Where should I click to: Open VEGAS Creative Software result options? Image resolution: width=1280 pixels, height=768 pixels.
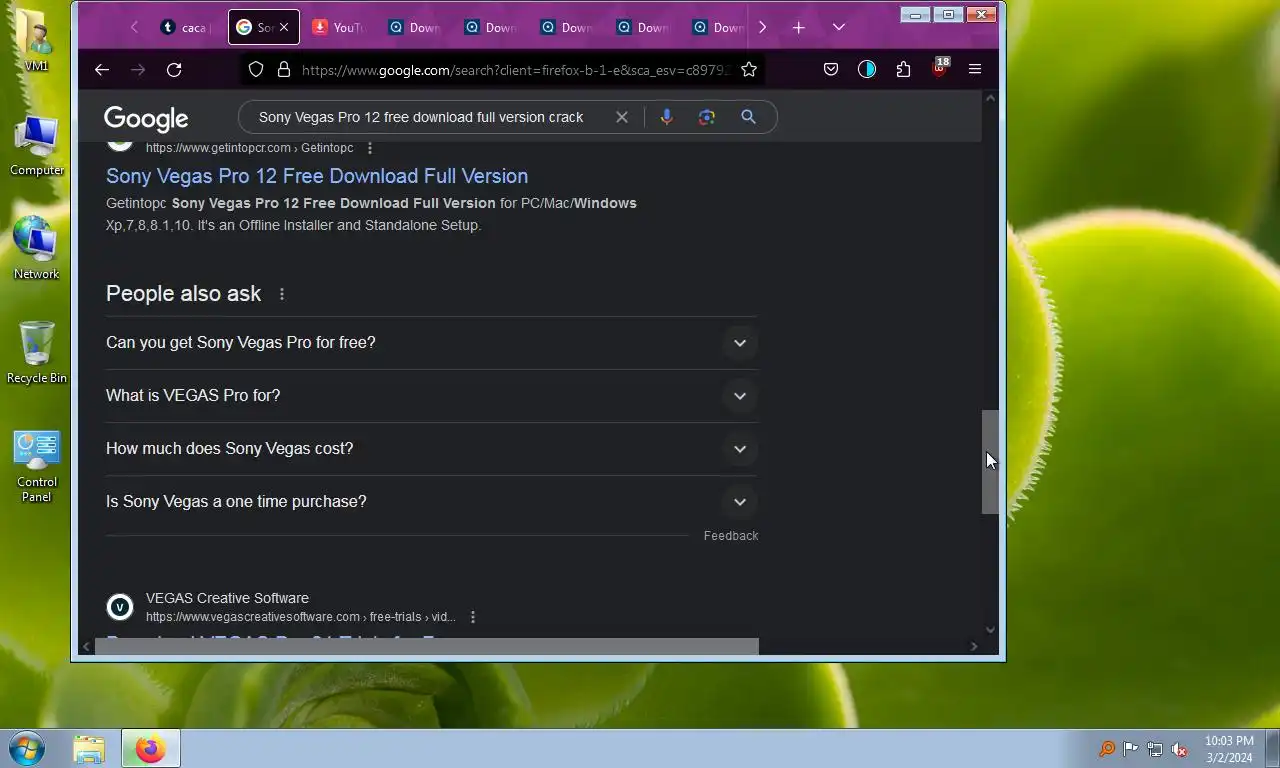pyautogui.click(x=473, y=617)
